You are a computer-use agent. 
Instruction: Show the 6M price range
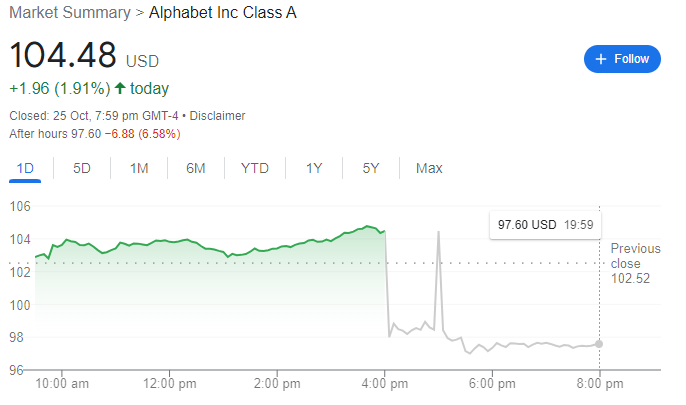coord(196,168)
